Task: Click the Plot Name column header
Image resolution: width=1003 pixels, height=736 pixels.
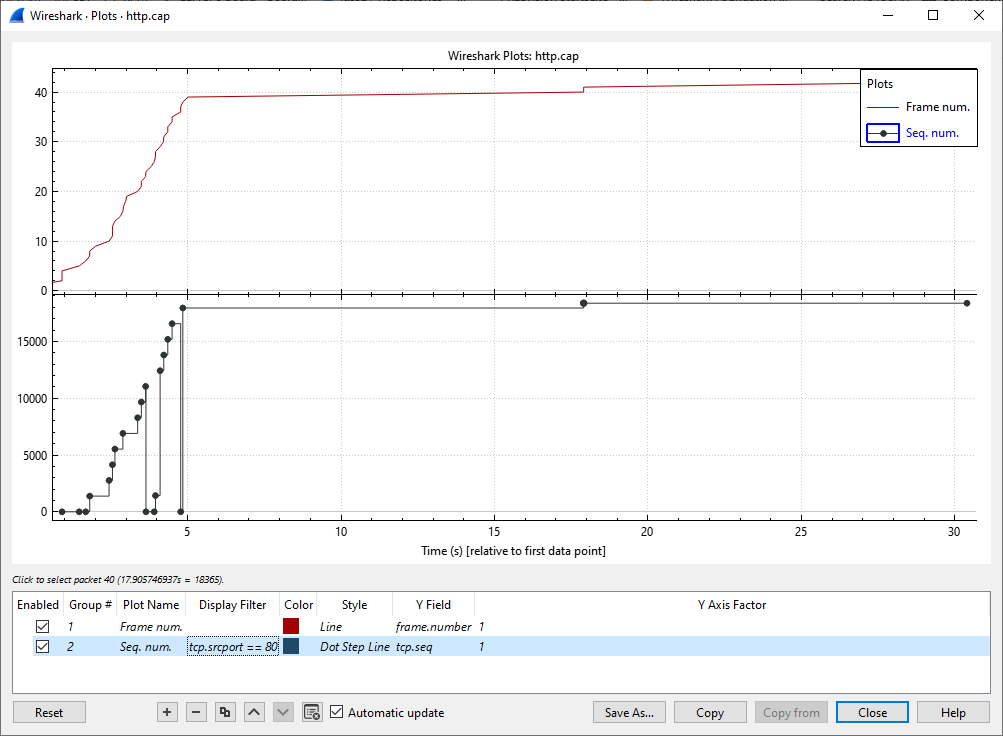Action: tap(151, 604)
